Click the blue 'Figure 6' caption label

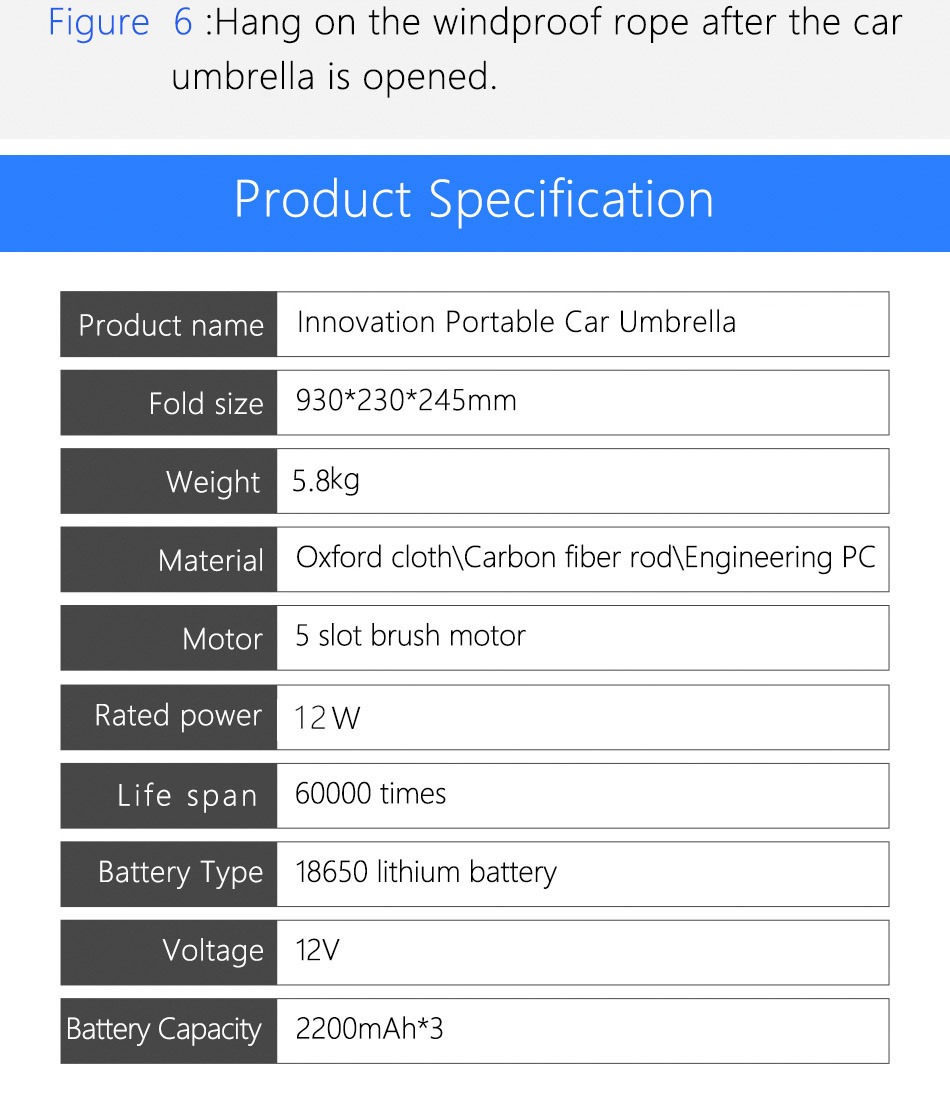point(120,23)
